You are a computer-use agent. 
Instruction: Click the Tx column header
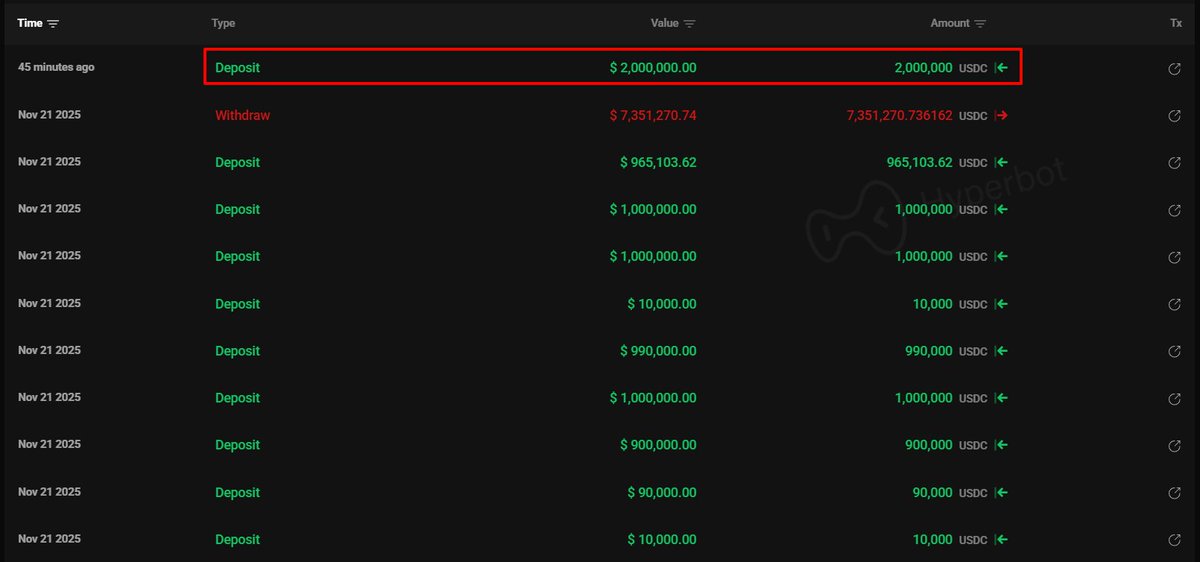click(x=1176, y=23)
